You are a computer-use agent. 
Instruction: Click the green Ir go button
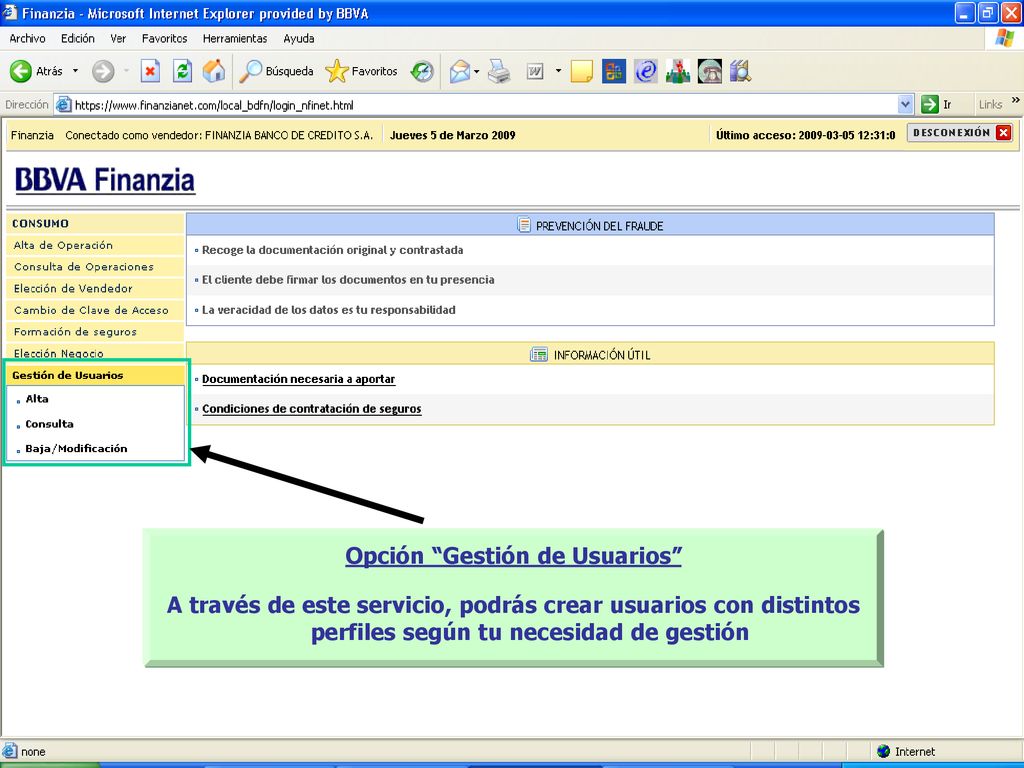coord(936,104)
